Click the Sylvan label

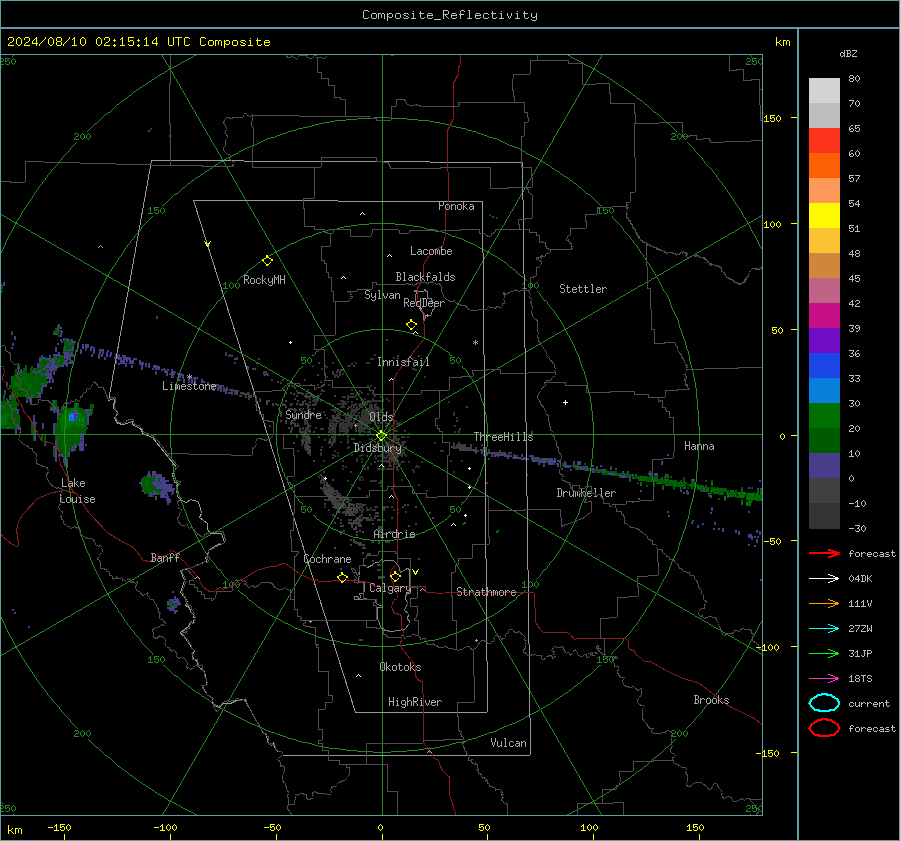pos(382,295)
